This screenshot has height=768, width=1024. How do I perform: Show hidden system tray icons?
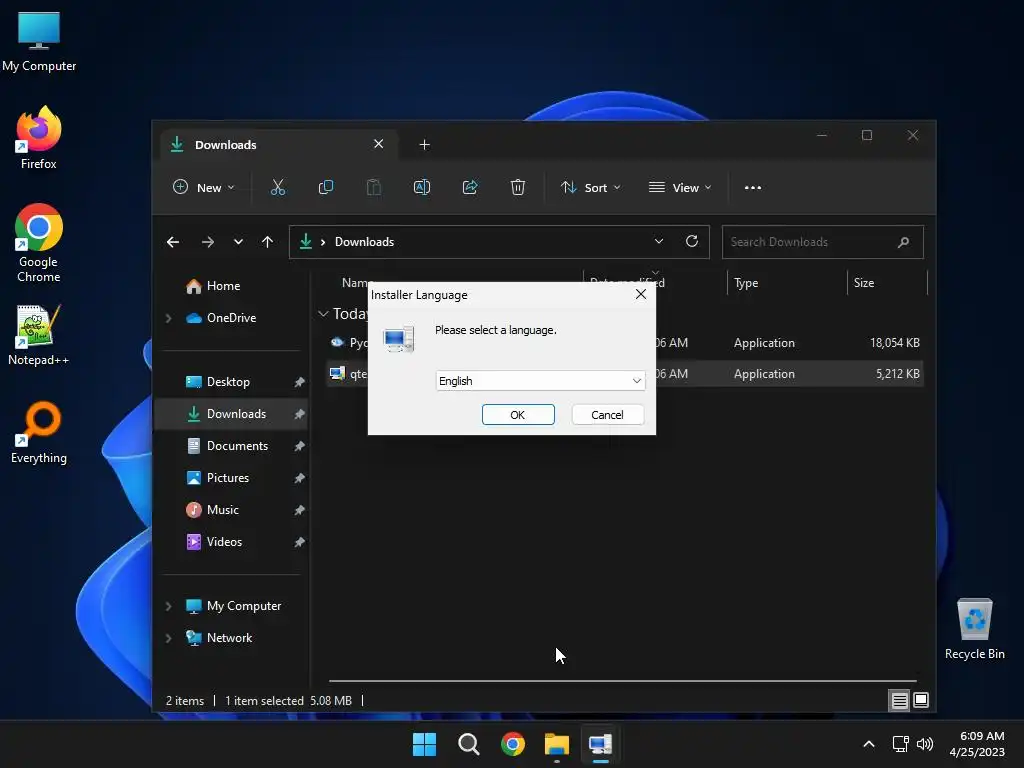point(869,744)
